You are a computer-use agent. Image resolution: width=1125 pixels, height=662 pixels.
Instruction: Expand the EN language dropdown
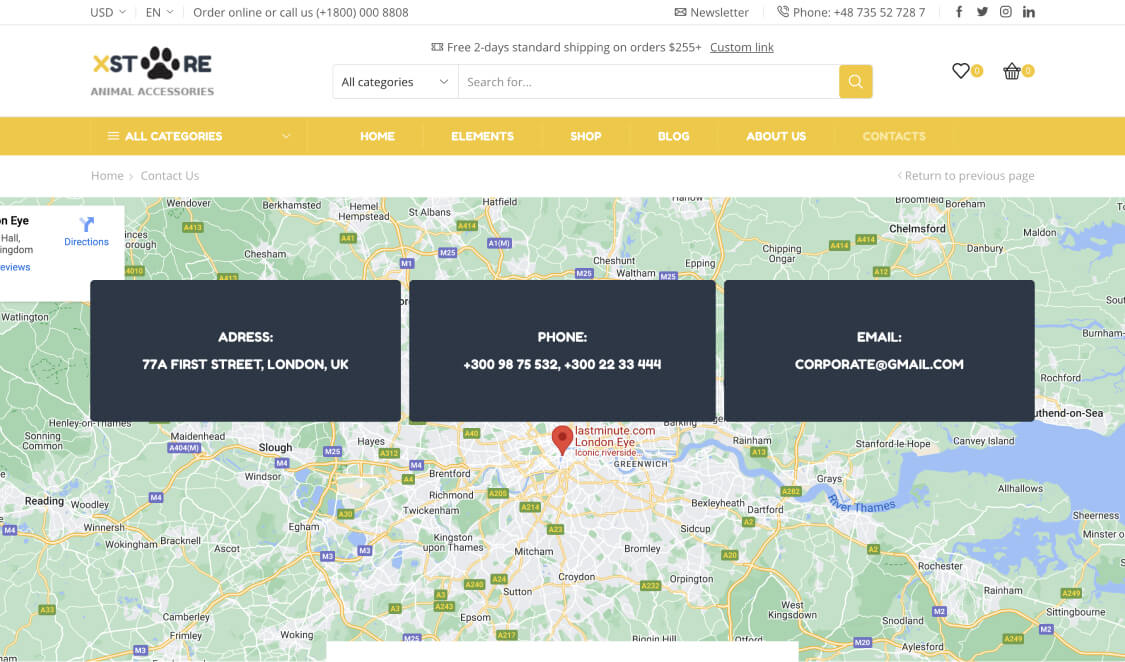159,12
